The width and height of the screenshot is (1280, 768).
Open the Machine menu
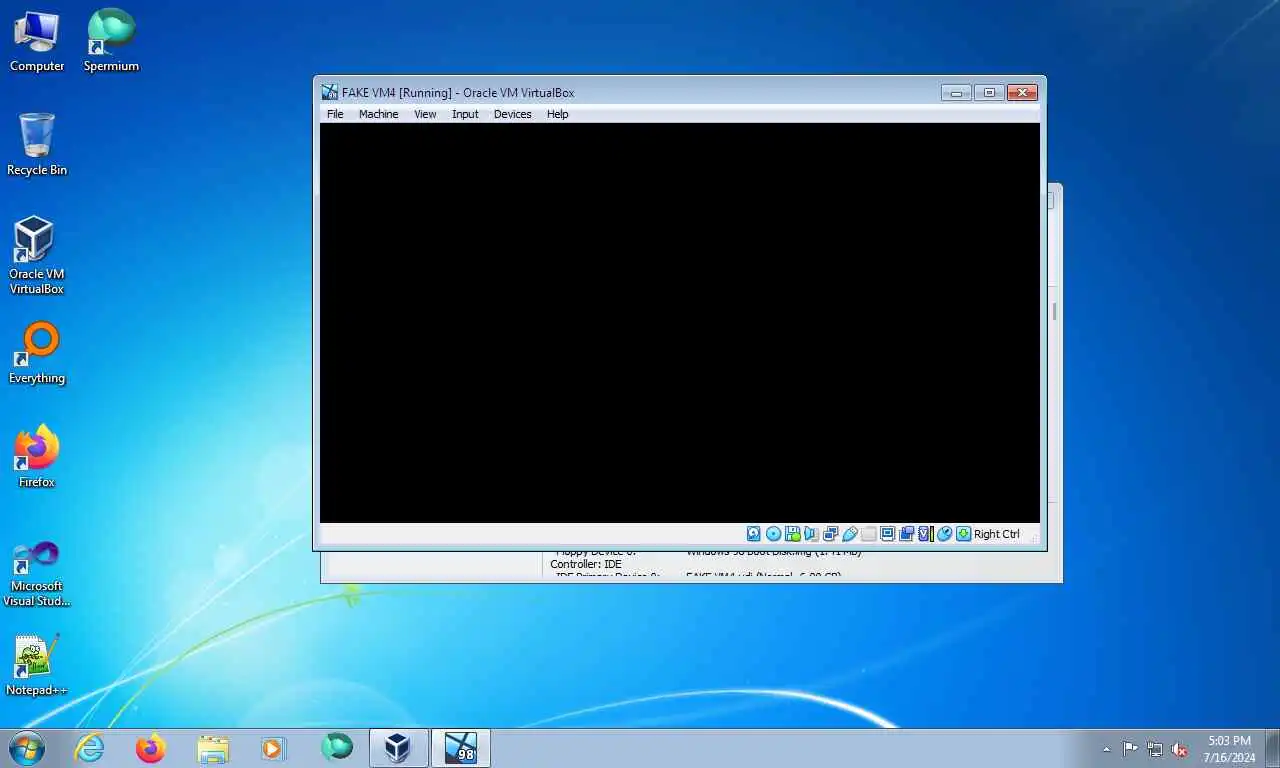click(378, 114)
